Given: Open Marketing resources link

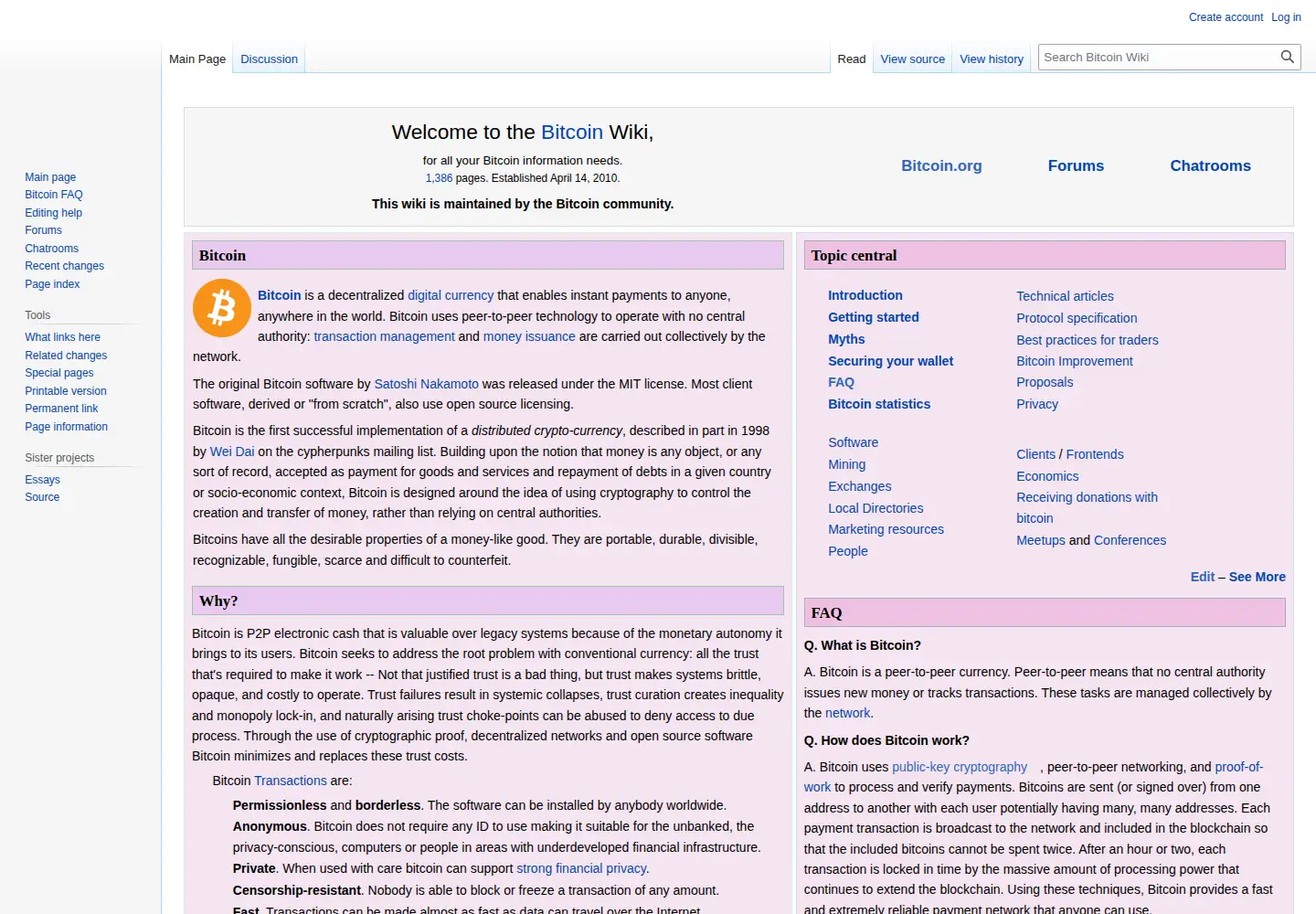Looking at the screenshot, I should [886, 529].
